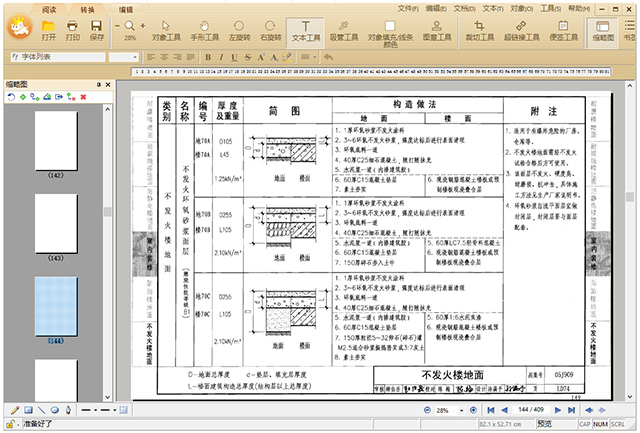Open the line width dropdown at bottom
640x433 pixels.
(x=115, y=410)
